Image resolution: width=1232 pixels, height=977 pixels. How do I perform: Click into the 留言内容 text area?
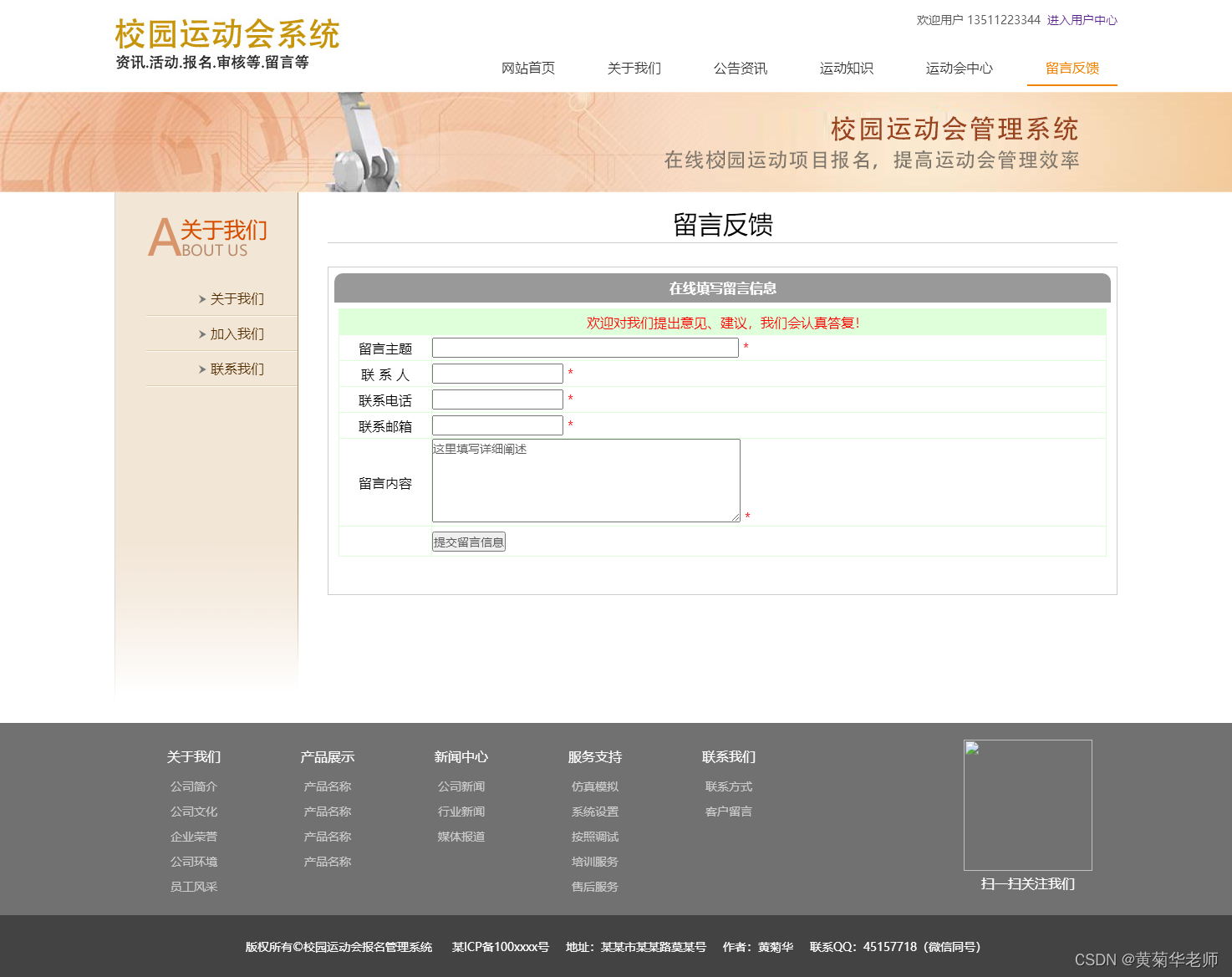[586, 481]
